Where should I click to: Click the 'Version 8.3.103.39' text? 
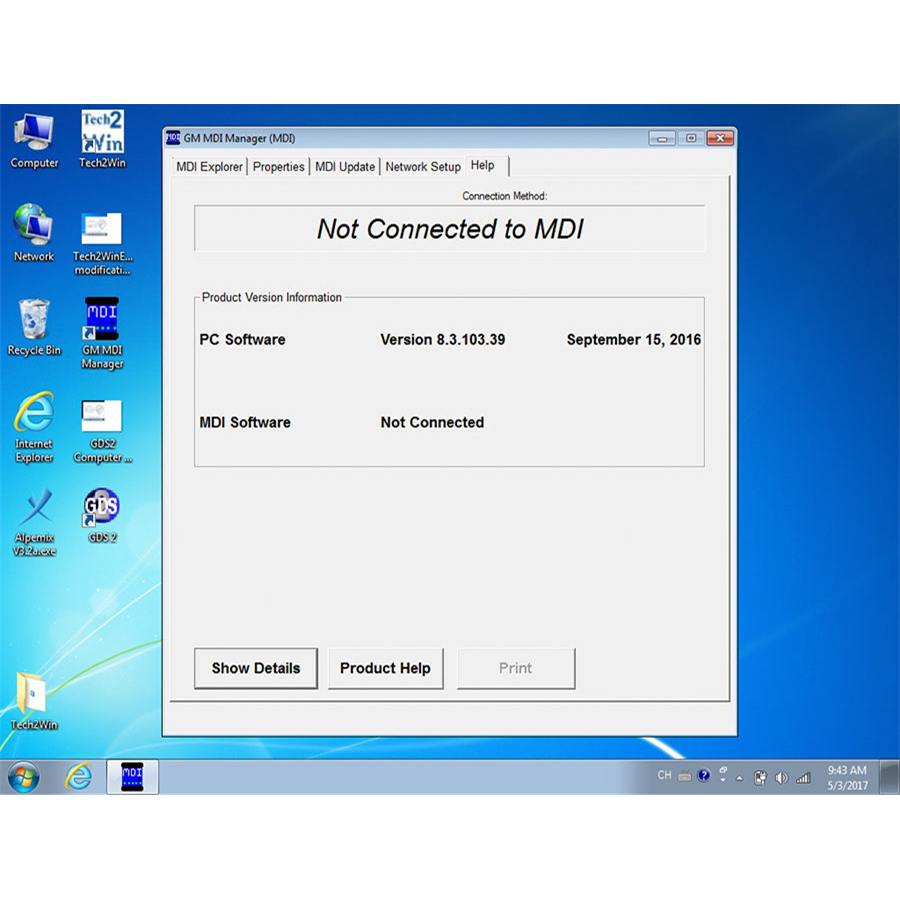443,340
